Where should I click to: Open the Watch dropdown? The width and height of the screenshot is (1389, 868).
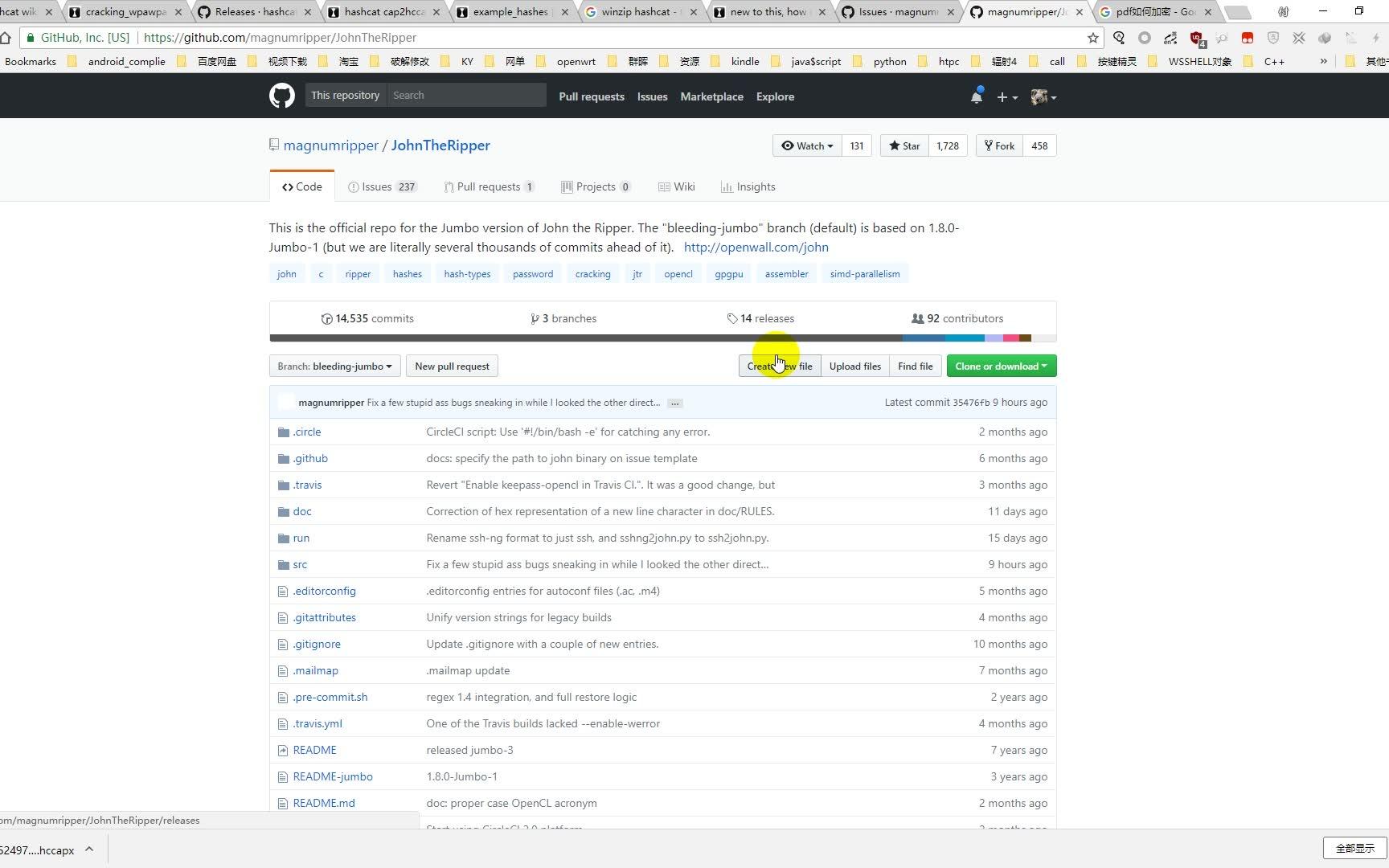(807, 145)
